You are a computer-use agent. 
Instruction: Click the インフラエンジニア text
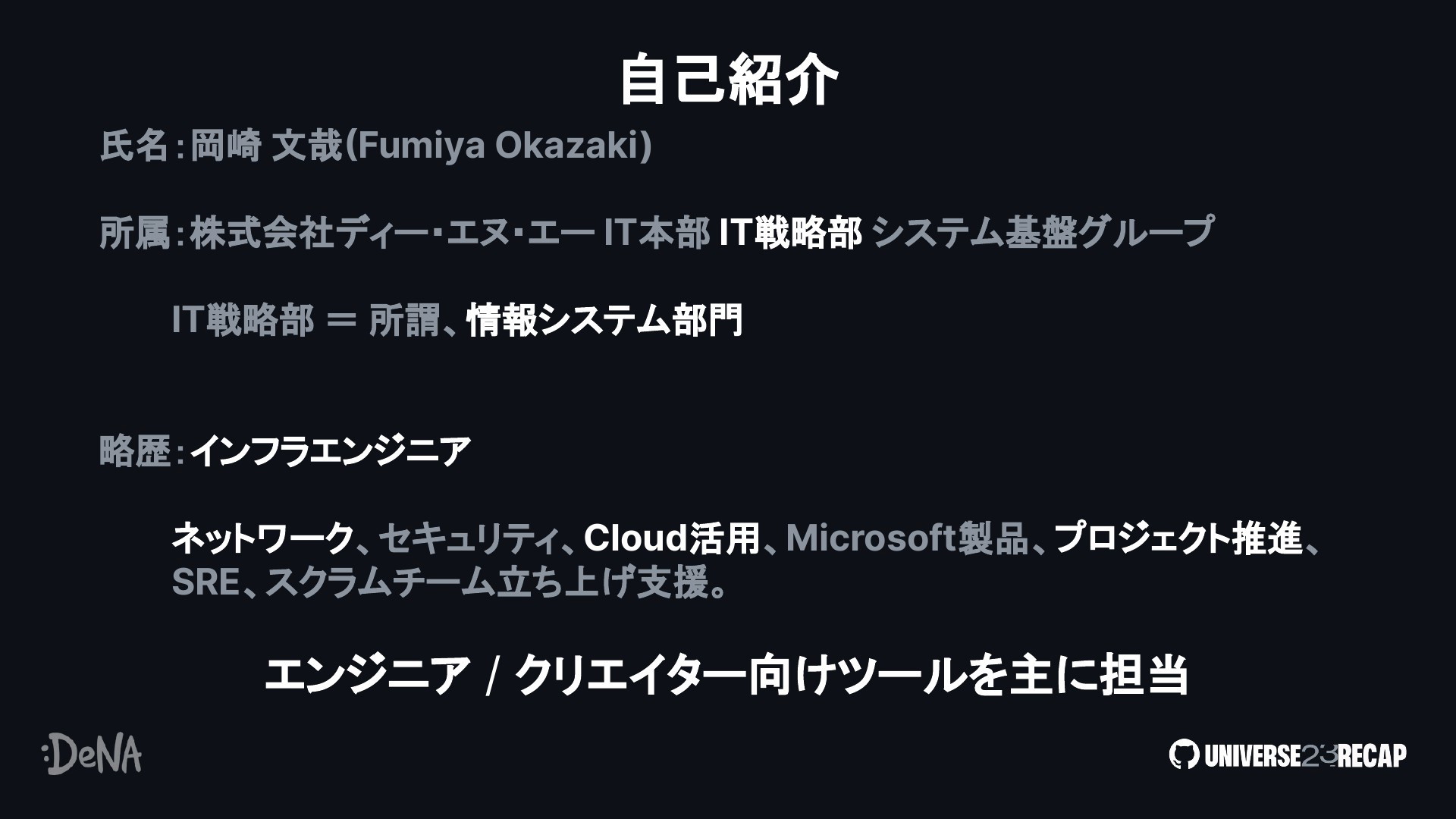331,451
